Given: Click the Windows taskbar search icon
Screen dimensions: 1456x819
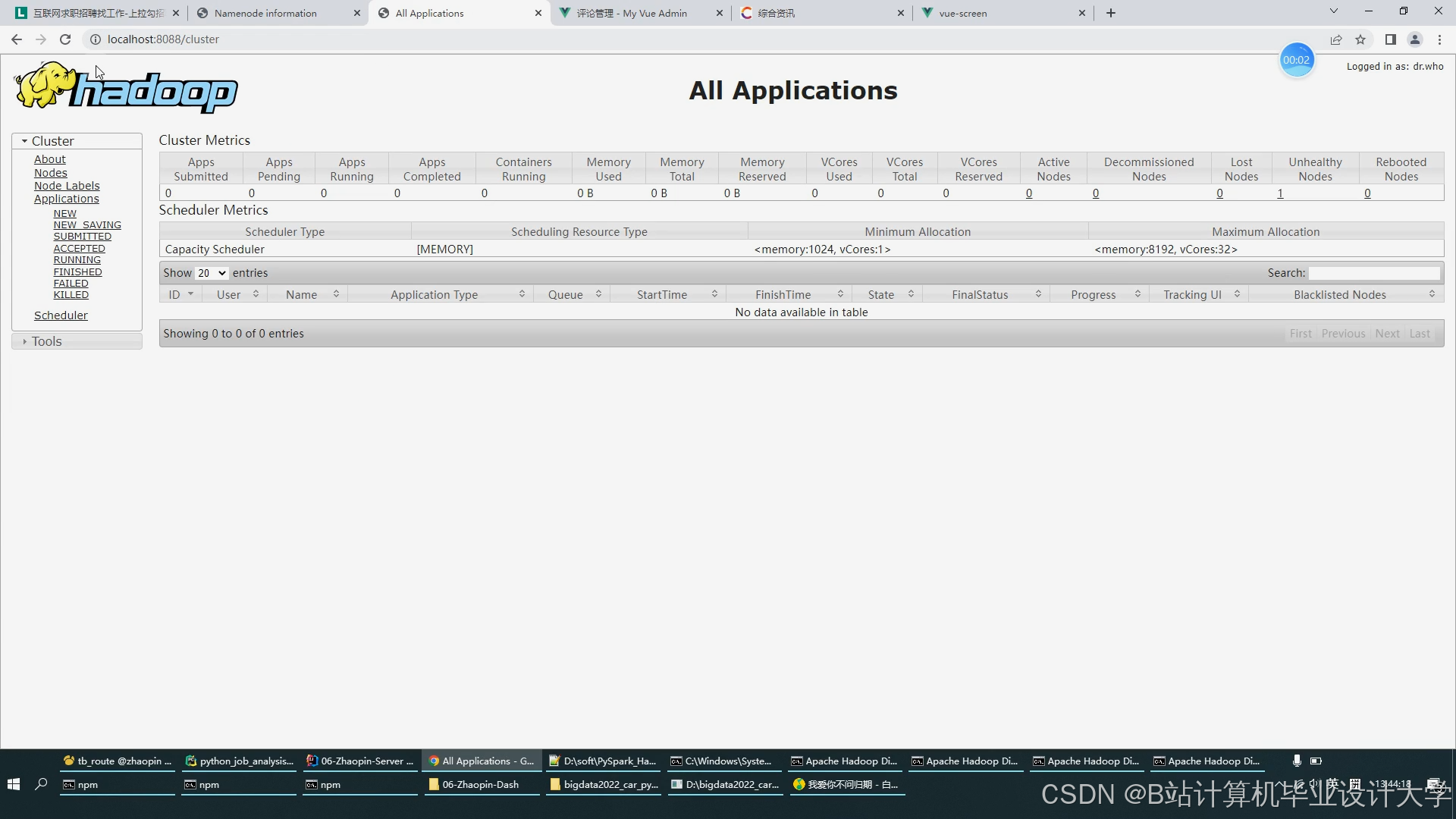Looking at the screenshot, I should (x=42, y=784).
